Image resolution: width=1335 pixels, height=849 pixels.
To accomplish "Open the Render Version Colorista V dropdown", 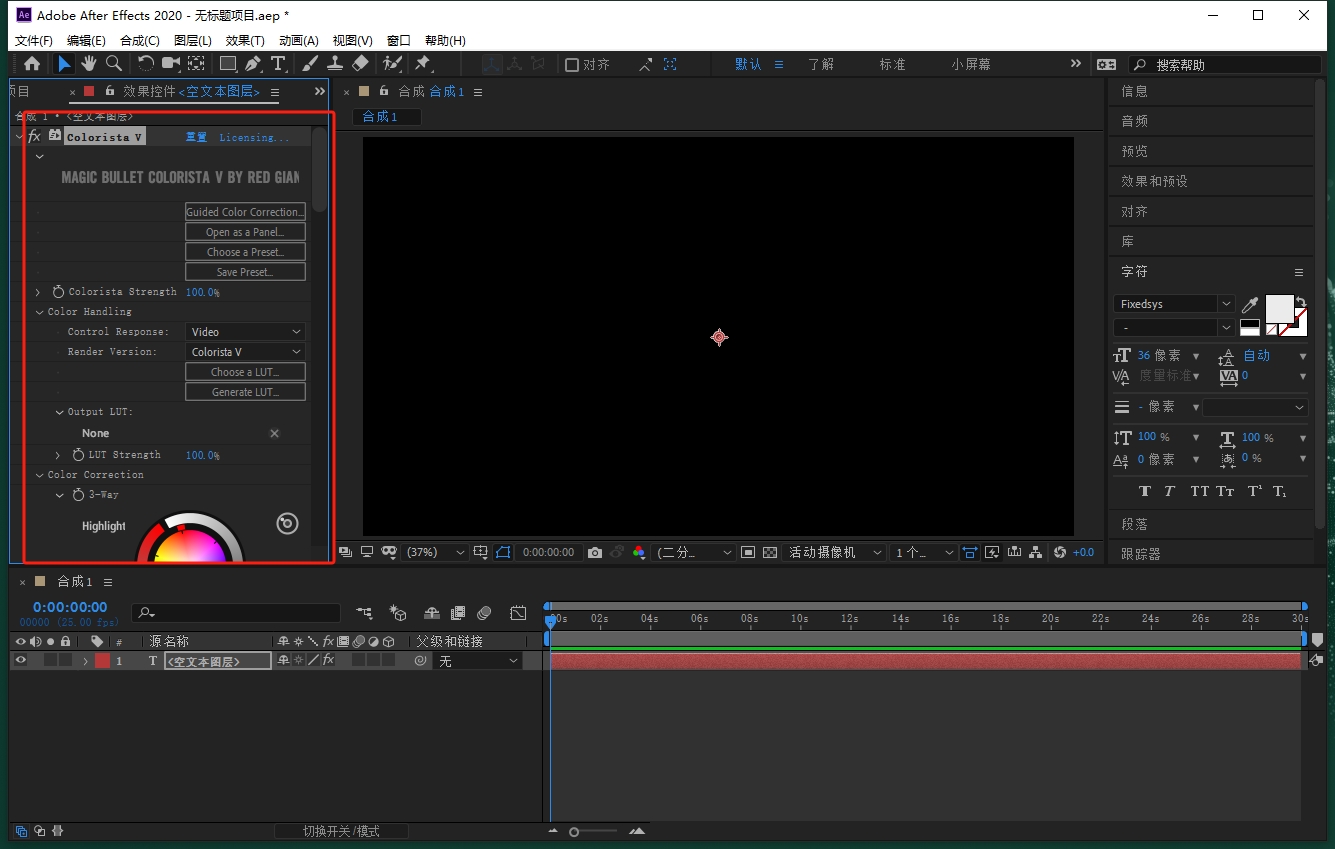I will click(245, 352).
